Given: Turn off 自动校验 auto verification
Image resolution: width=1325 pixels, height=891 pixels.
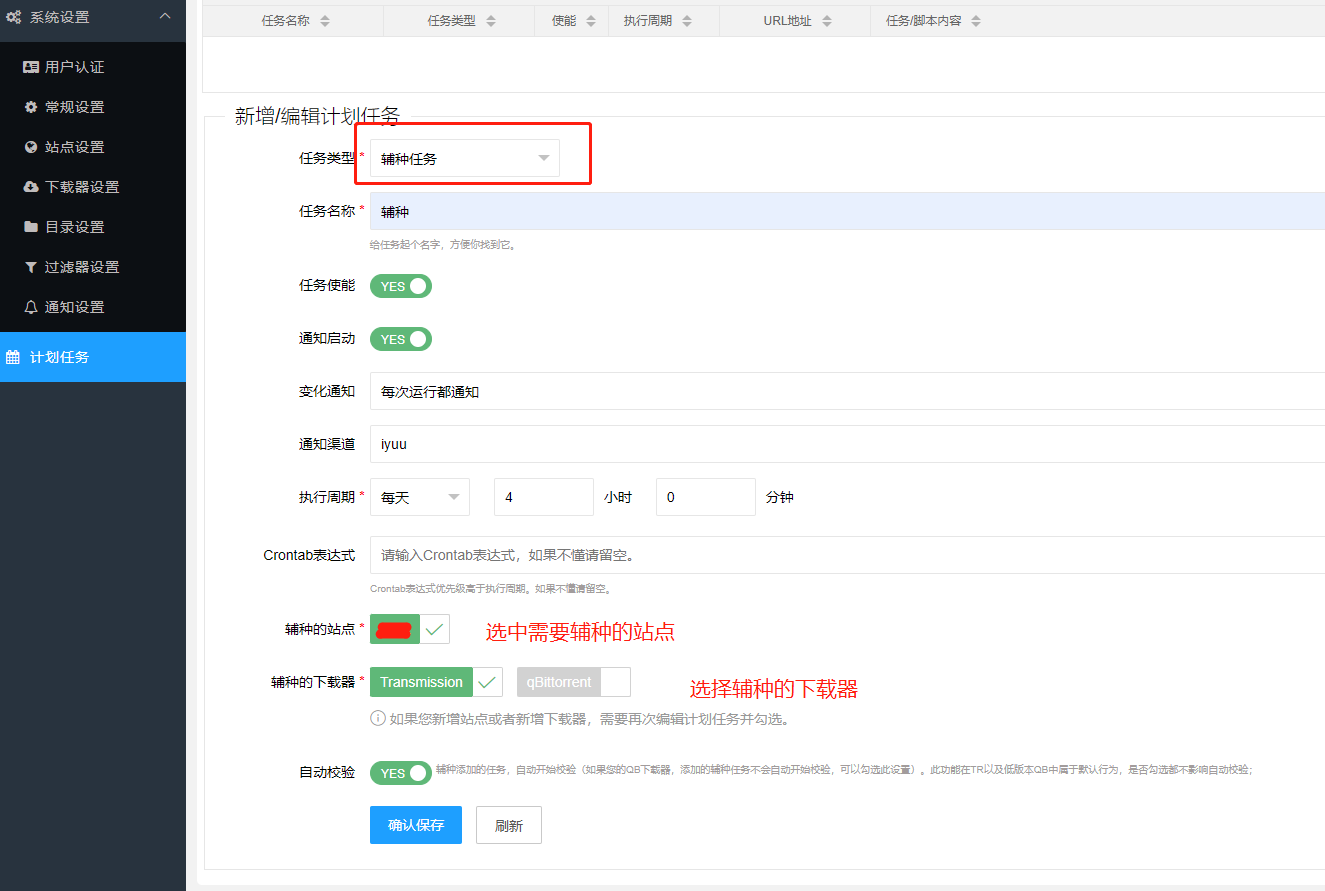Looking at the screenshot, I should (x=400, y=772).
